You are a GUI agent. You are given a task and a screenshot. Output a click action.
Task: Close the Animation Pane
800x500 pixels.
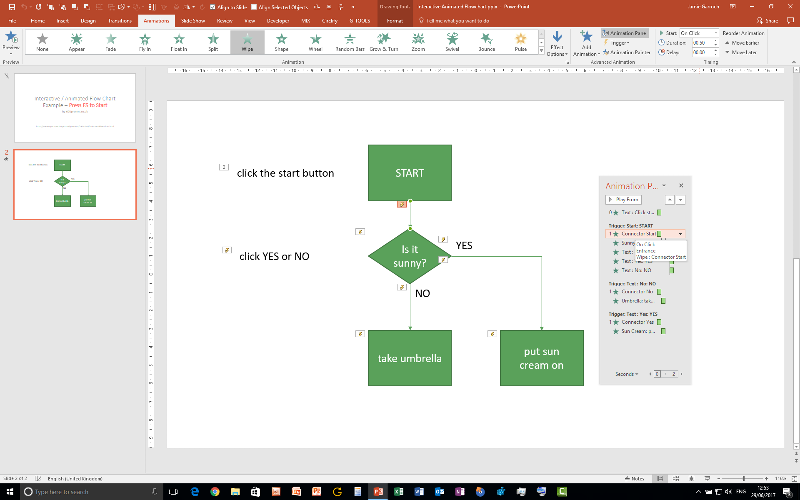point(680,186)
